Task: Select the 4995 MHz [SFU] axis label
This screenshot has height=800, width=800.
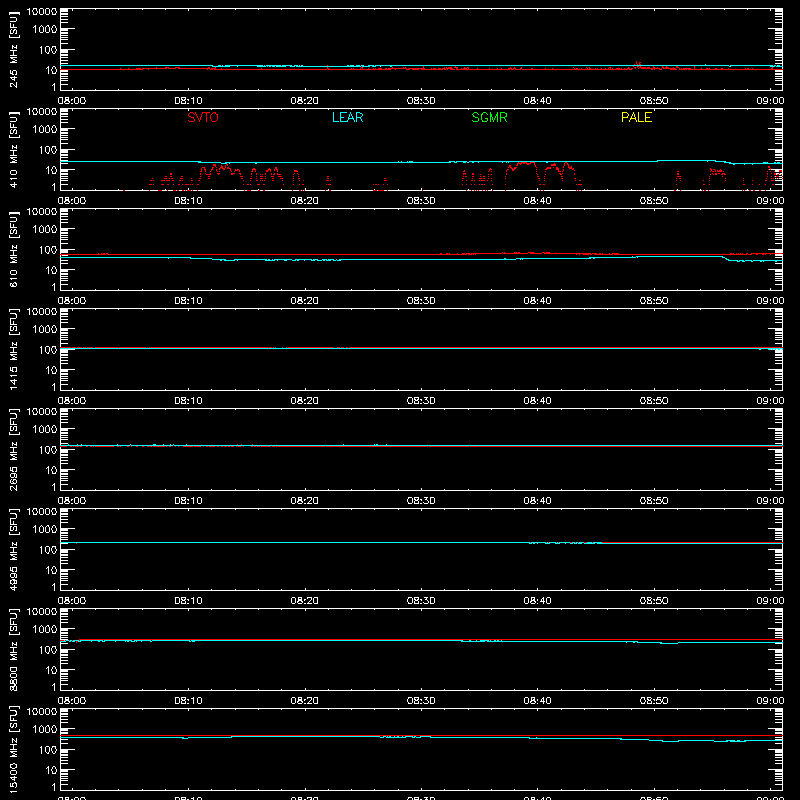Action: [13, 550]
